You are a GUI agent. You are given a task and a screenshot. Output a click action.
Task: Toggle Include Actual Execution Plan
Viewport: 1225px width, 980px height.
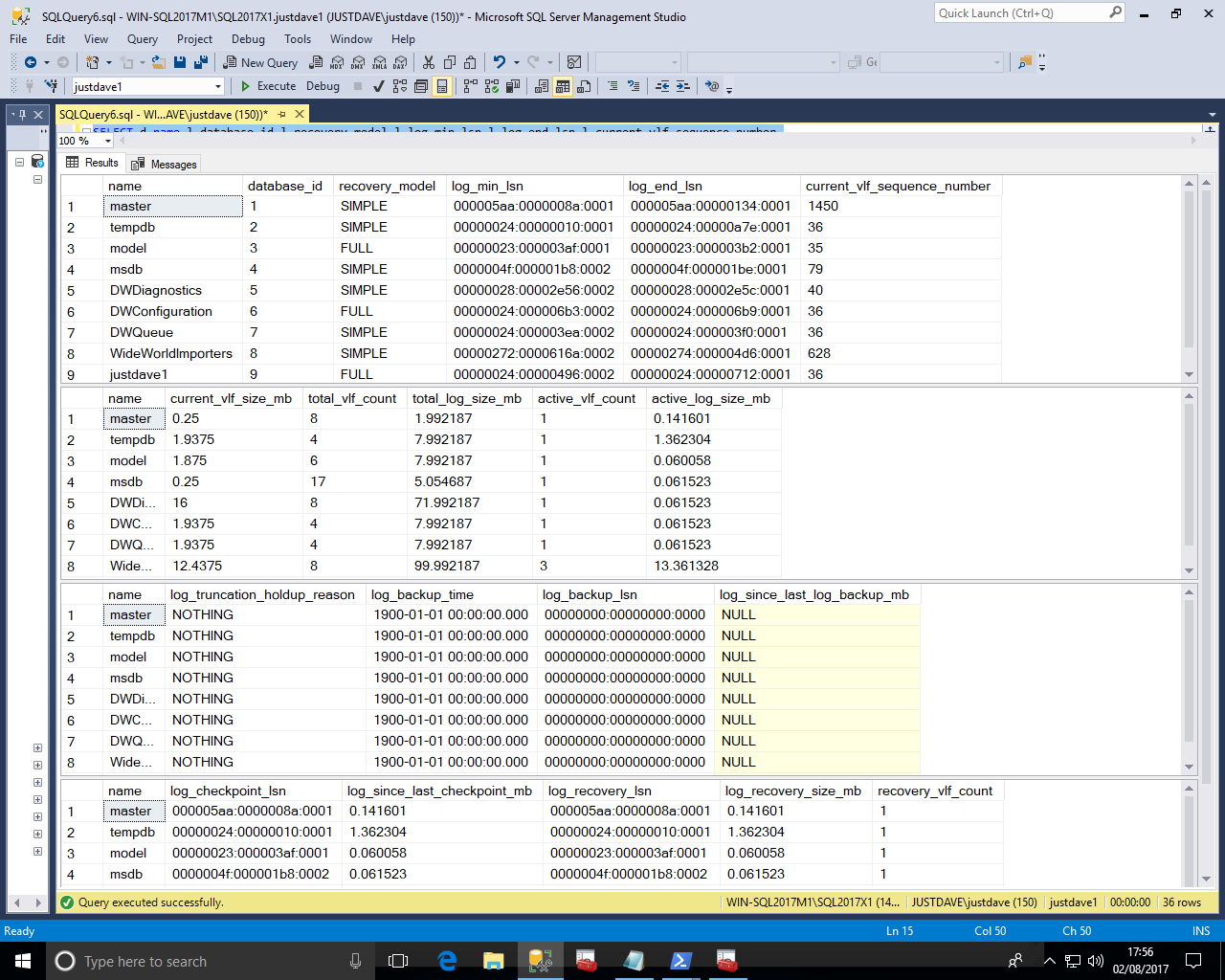469,86
